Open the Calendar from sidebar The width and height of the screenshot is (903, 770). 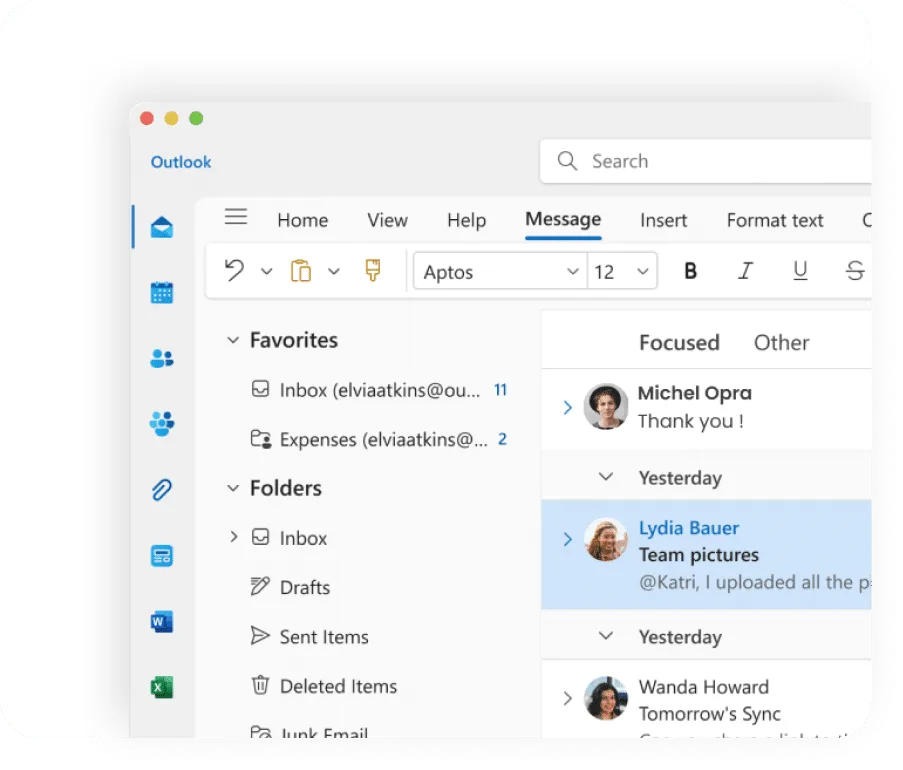(x=162, y=293)
